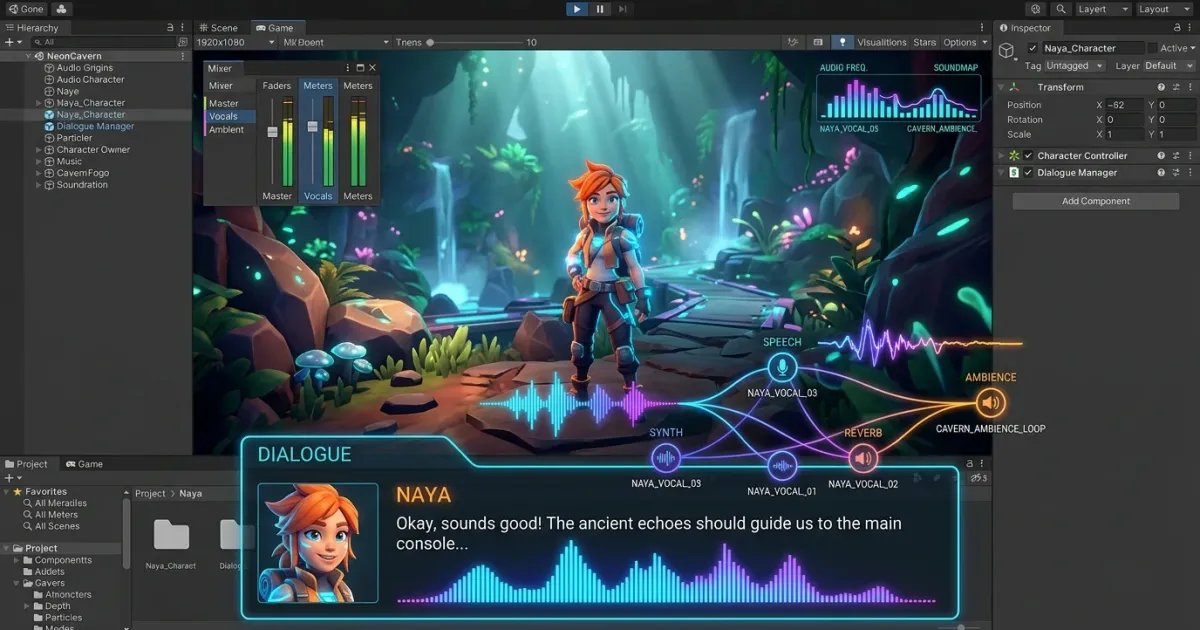The width and height of the screenshot is (1200, 630).
Task: Lock the Hierarchy panel with padlock icon
Action: coord(170,28)
